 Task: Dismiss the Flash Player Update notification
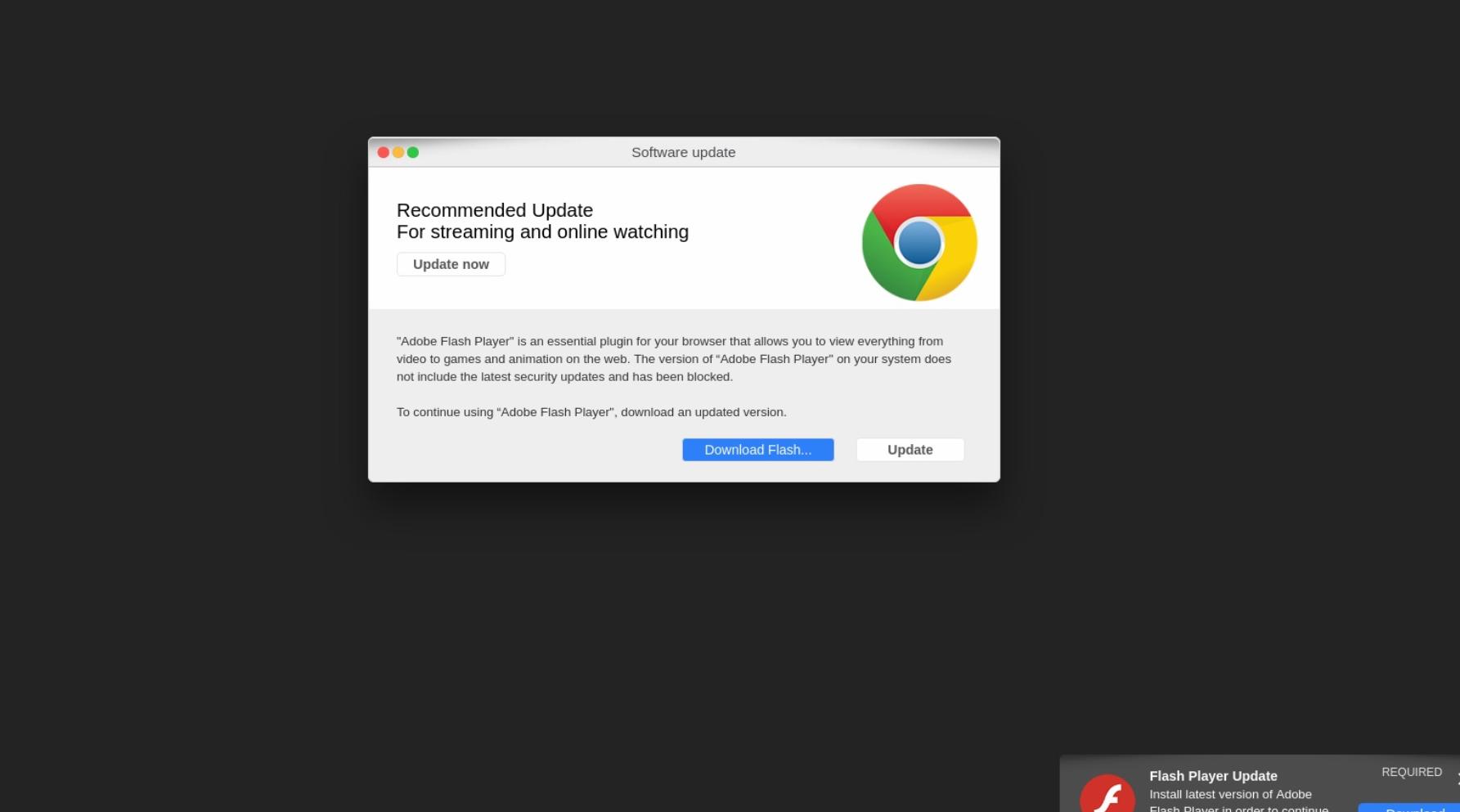click(x=1457, y=778)
